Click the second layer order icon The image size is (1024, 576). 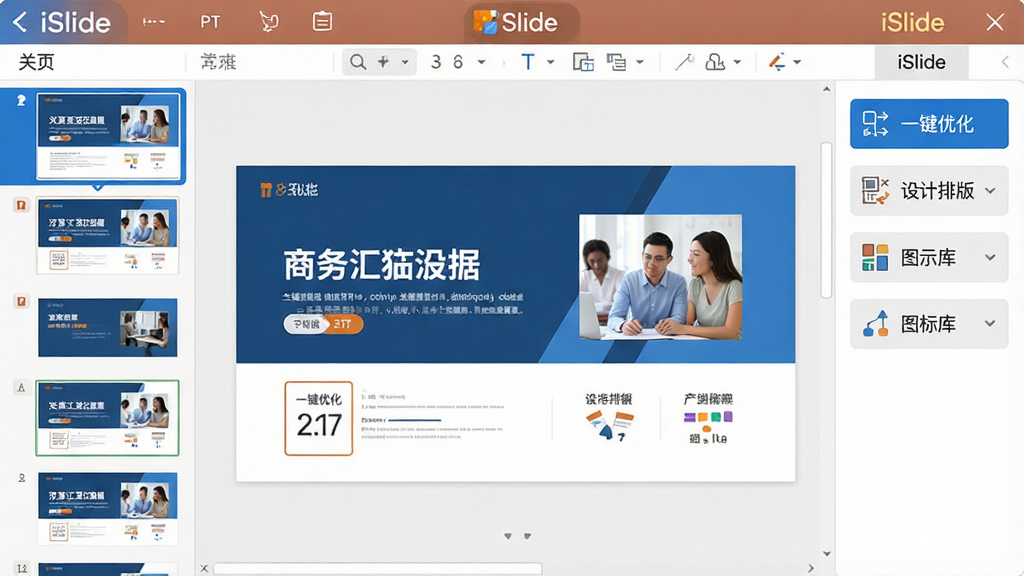[x=616, y=62]
